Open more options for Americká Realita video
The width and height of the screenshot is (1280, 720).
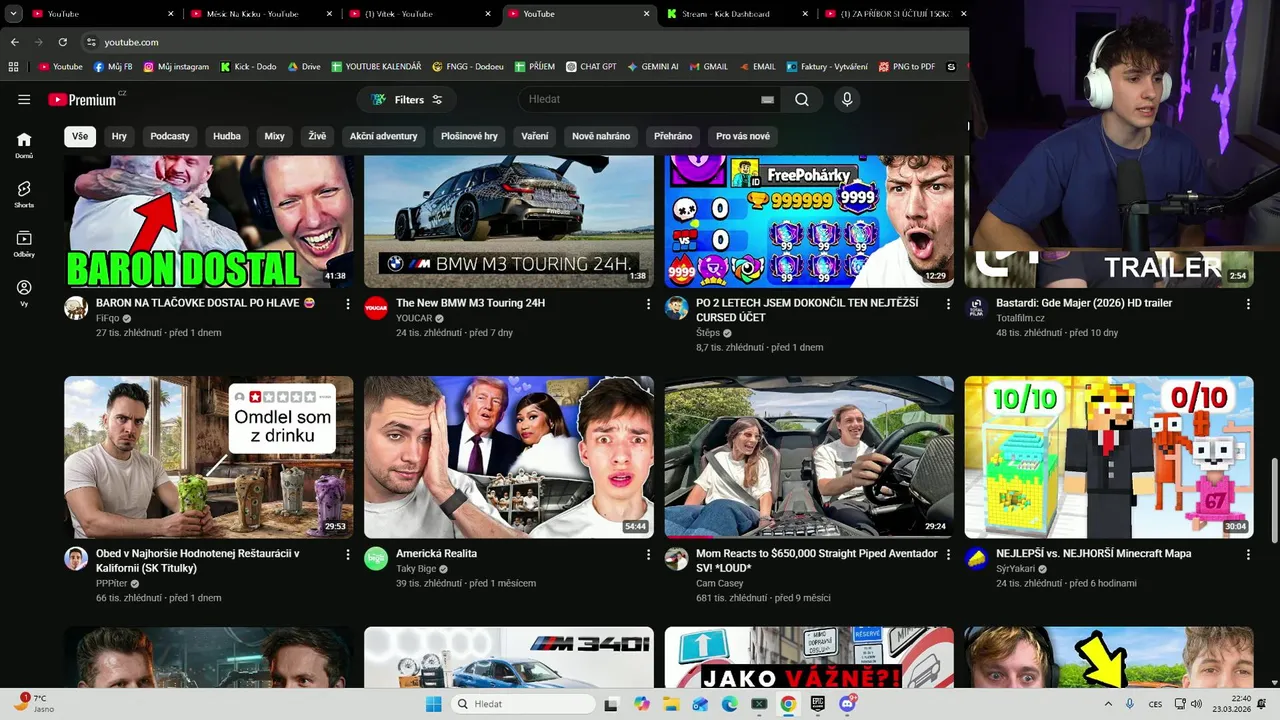coord(648,554)
